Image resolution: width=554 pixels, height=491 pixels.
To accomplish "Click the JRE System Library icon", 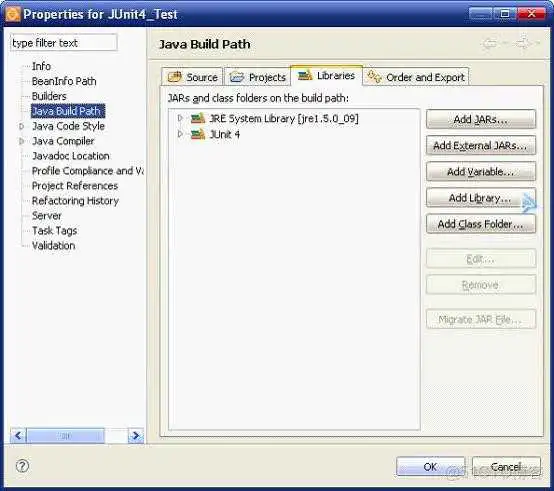I will click(x=198, y=118).
